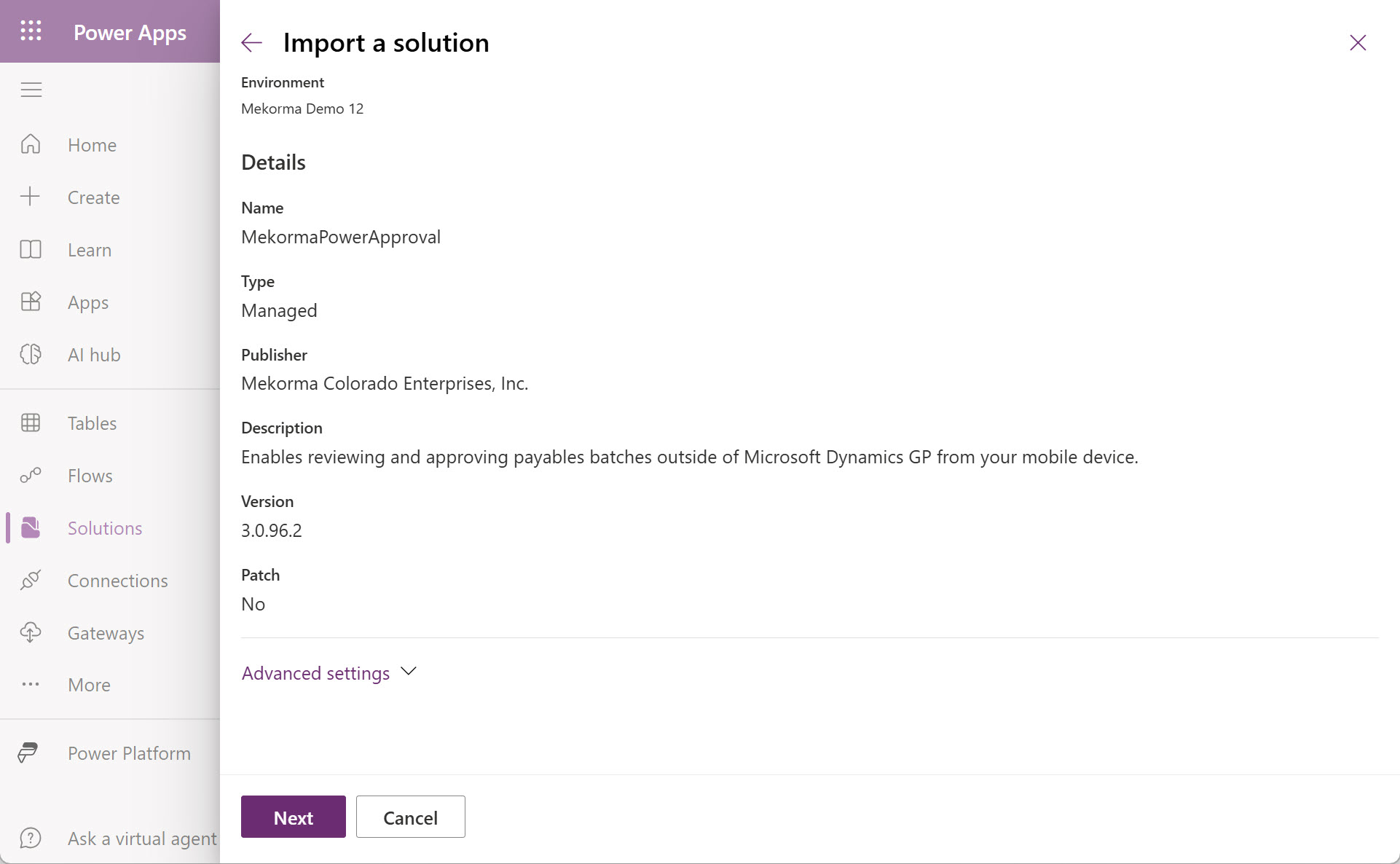The width and height of the screenshot is (1400, 864).
Task: Expand Advanced settings section
Action: pyautogui.click(x=315, y=673)
